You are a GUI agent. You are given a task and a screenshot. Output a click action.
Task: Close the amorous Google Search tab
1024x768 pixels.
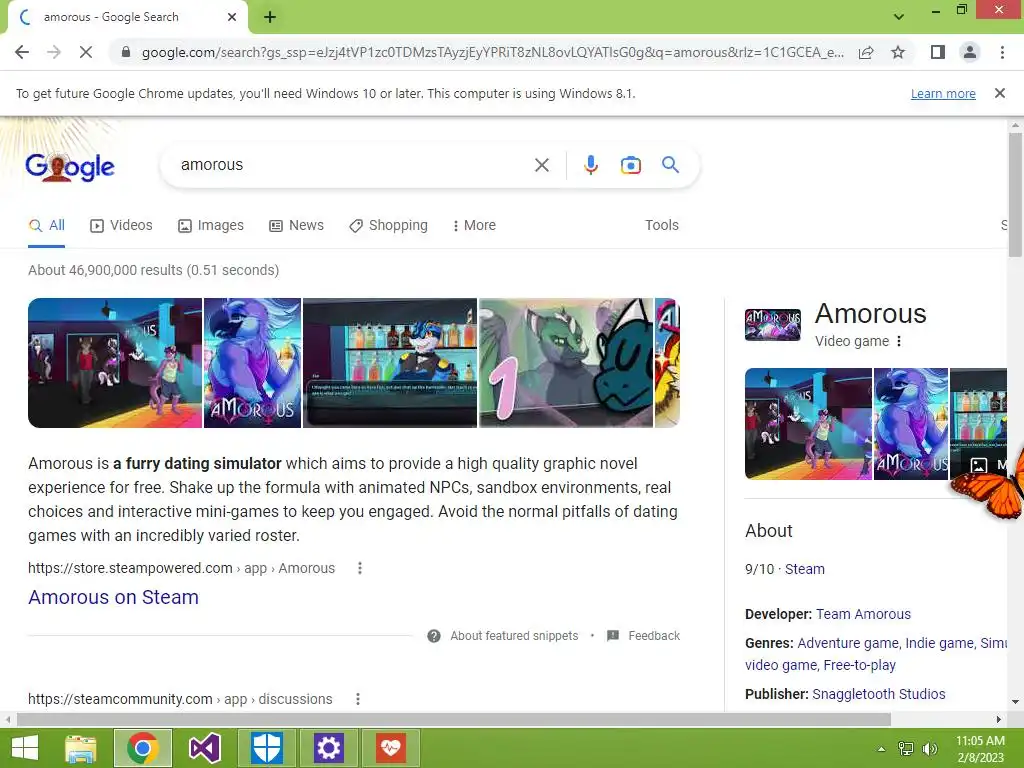tap(232, 18)
